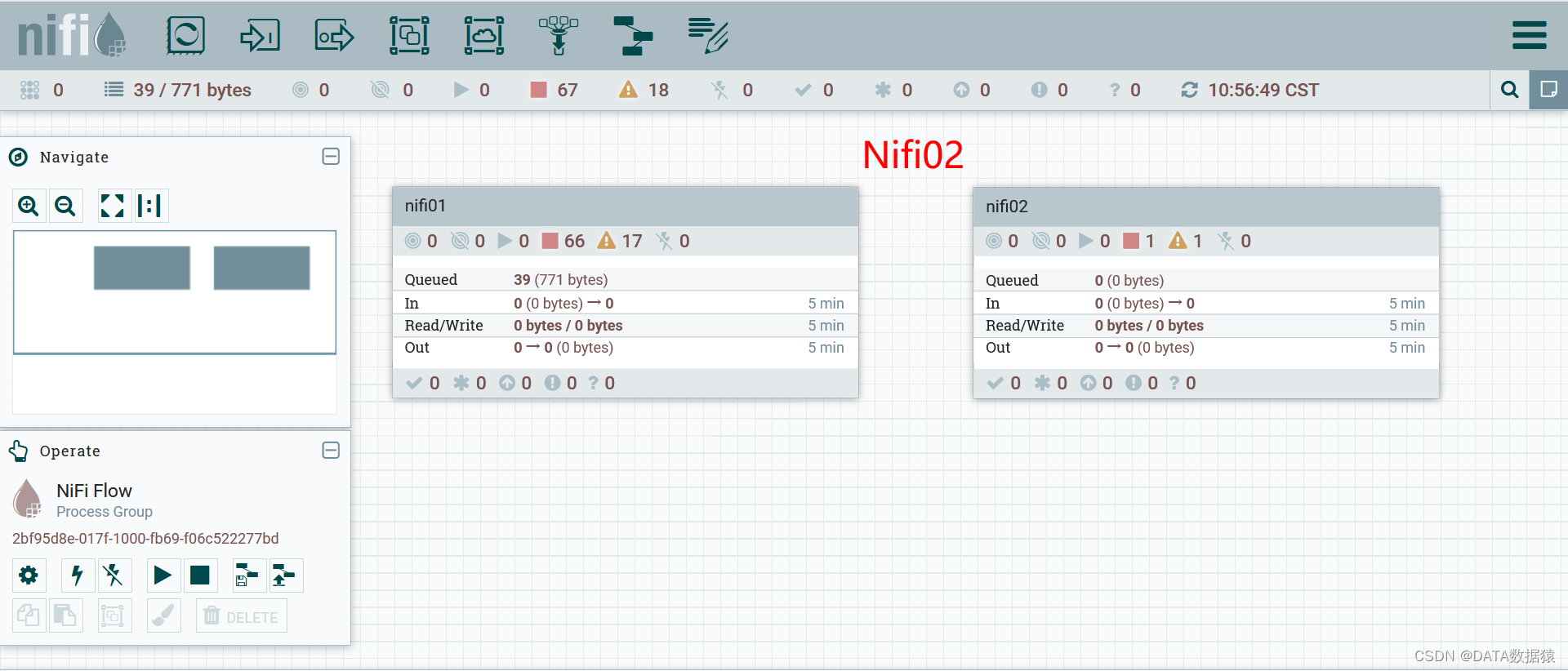Stop the flow with stop button

(x=200, y=575)
